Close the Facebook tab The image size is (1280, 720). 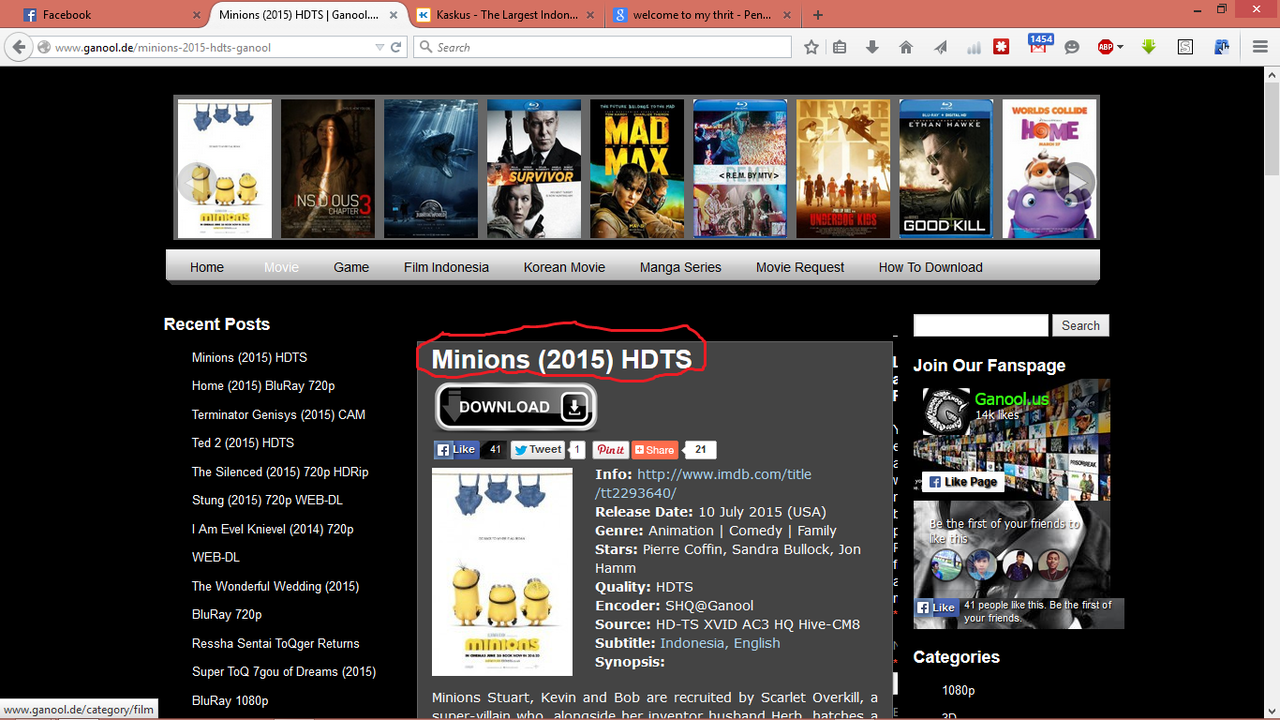tap(195, 15)
